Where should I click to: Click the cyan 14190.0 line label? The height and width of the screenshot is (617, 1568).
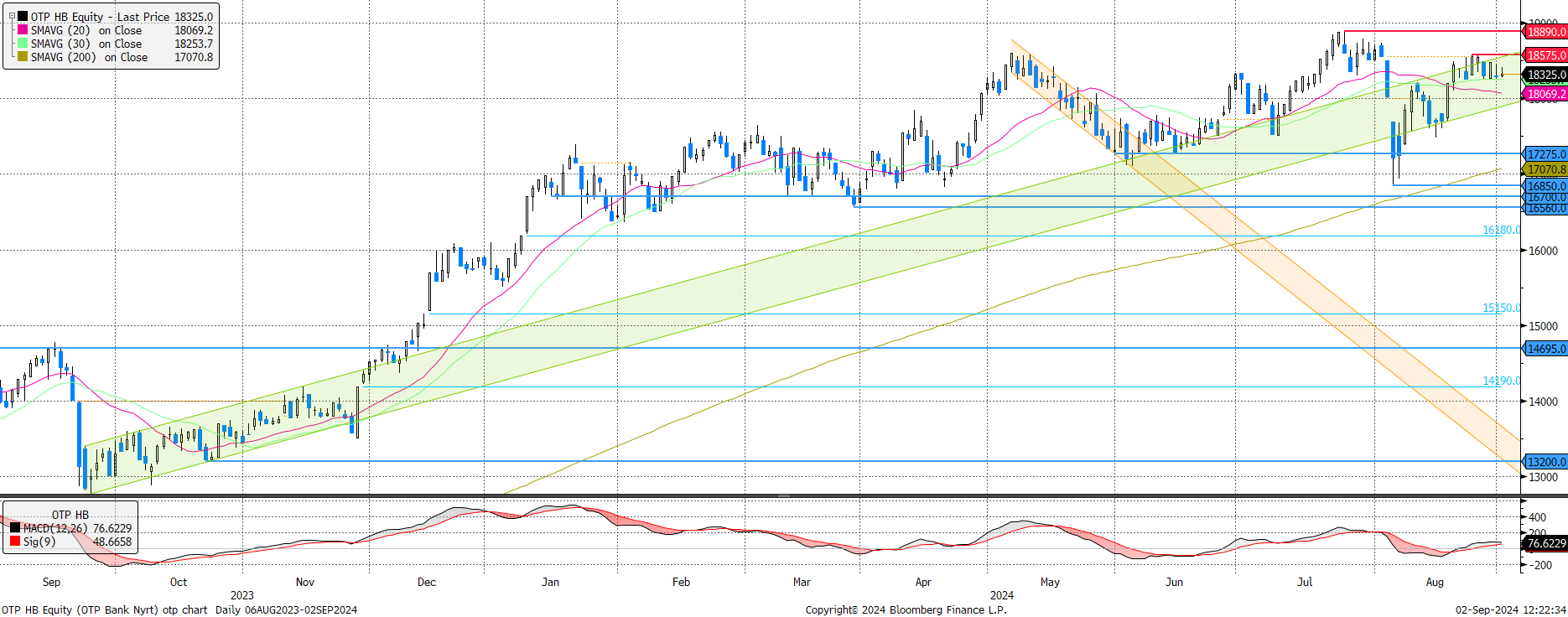1501,381
